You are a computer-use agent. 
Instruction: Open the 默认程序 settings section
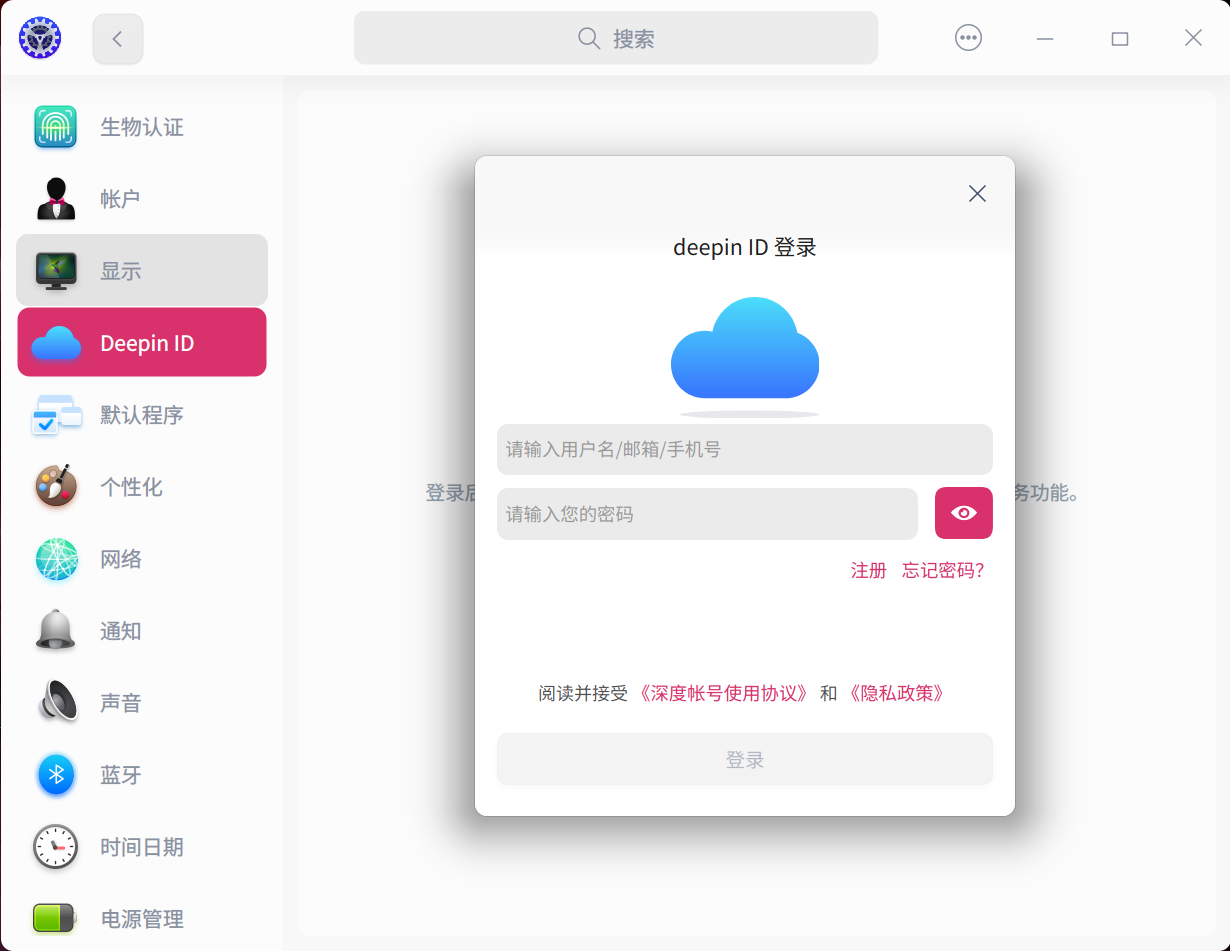[142, 415]
